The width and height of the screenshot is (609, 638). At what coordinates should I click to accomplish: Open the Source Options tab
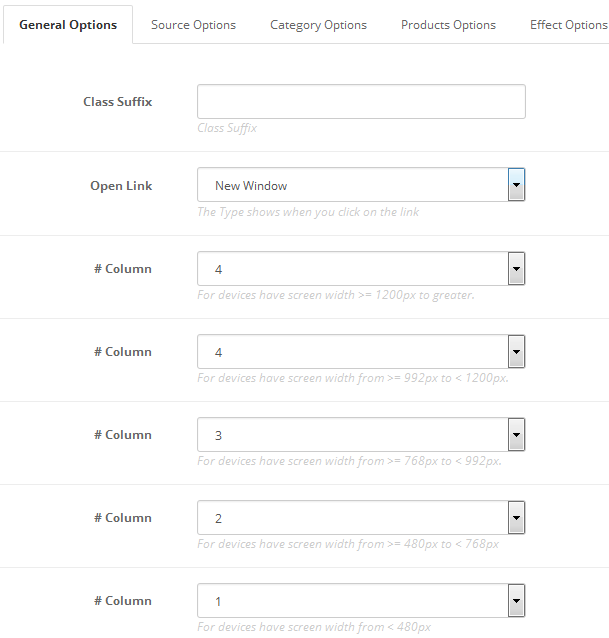[193, 25]
